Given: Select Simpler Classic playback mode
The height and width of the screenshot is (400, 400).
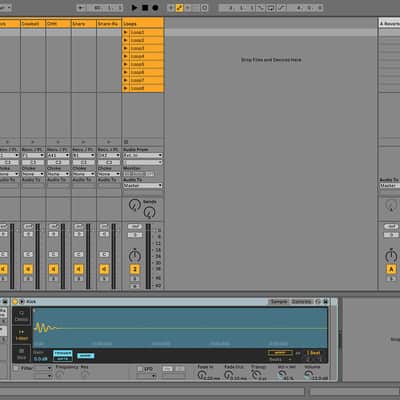Looking at the screenshot, I should (21, 316).
